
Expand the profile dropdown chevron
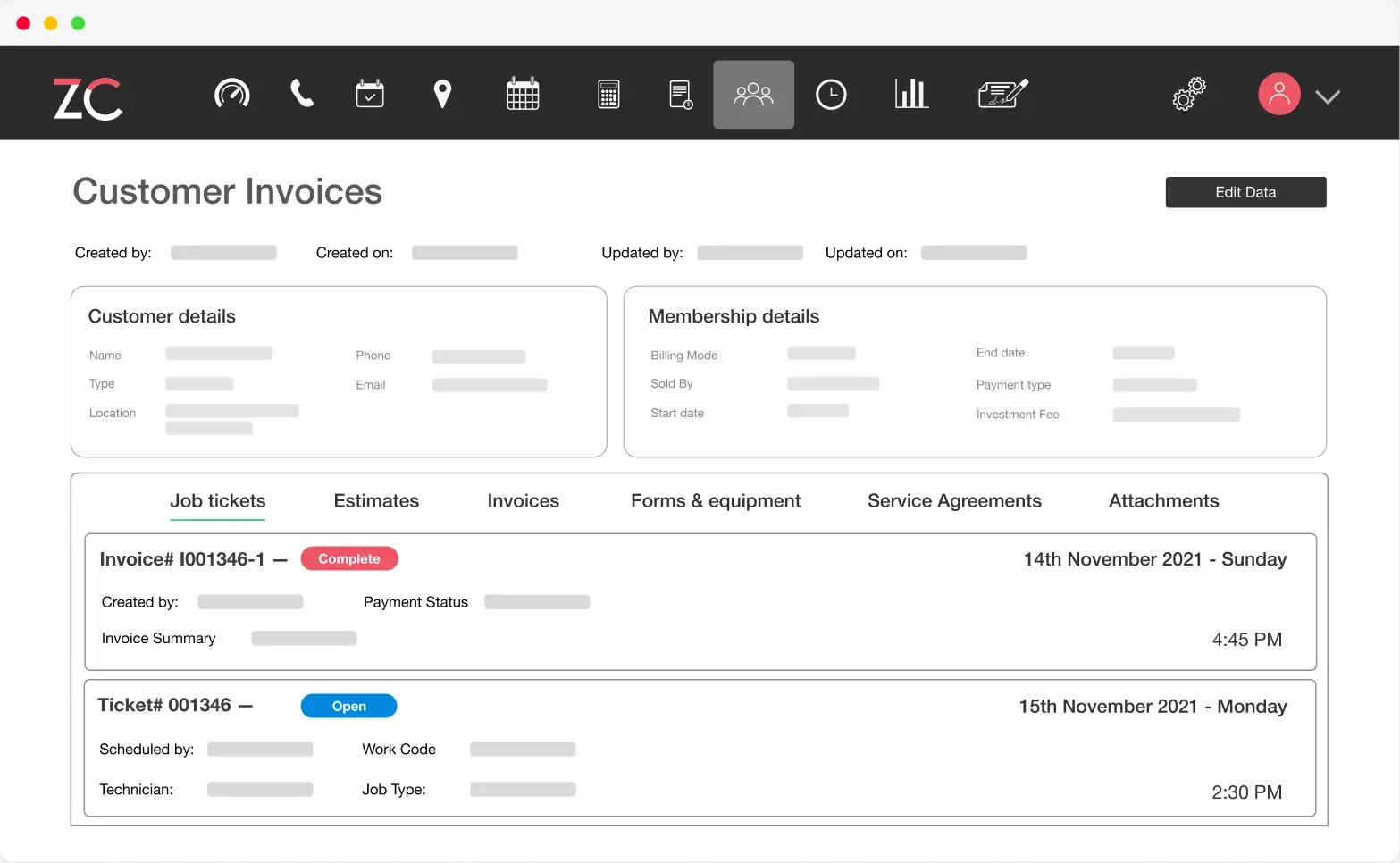(x=1328, y=96)
